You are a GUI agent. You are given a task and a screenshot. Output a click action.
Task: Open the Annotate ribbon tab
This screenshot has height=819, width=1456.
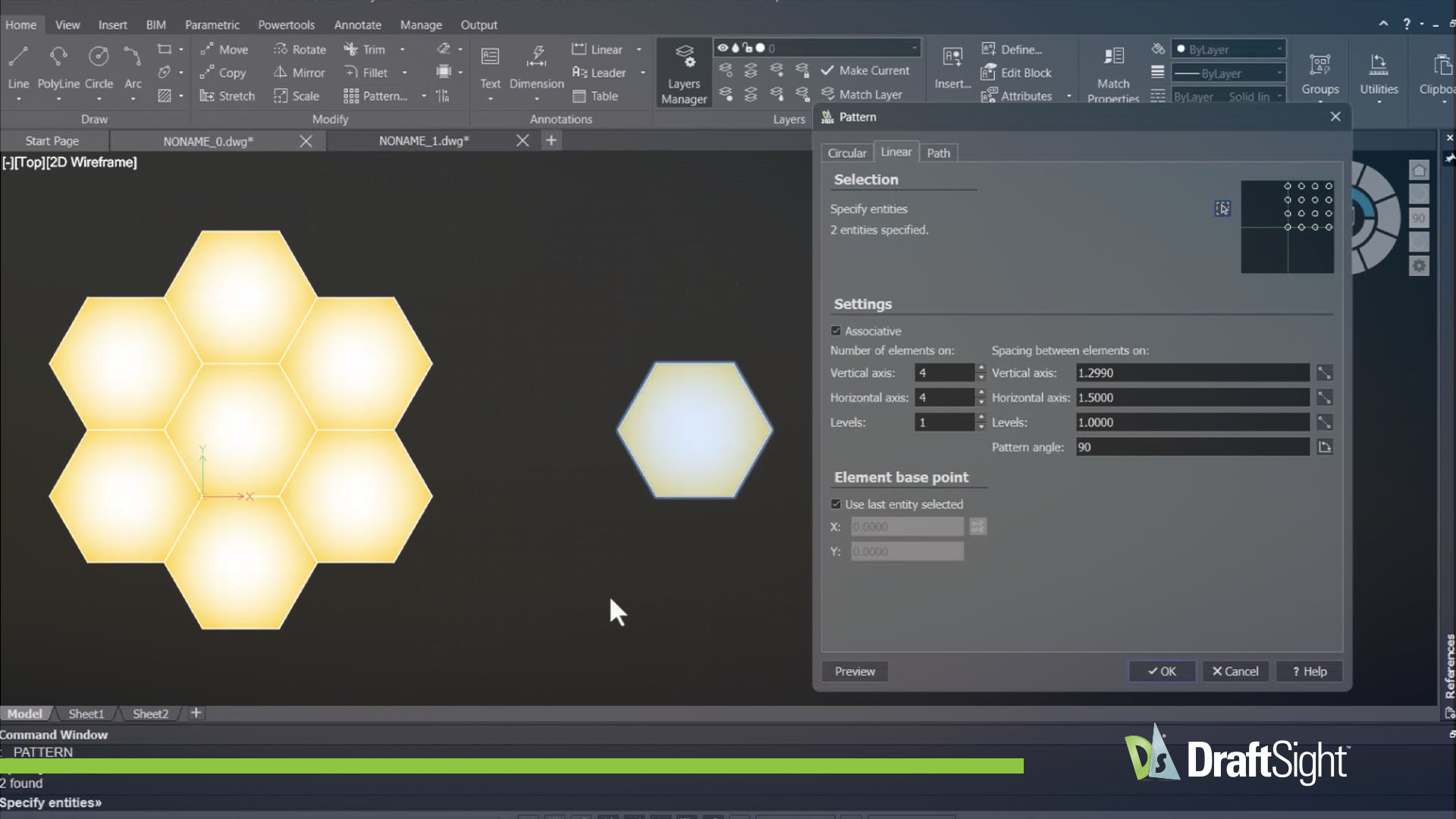coord(358,25)
